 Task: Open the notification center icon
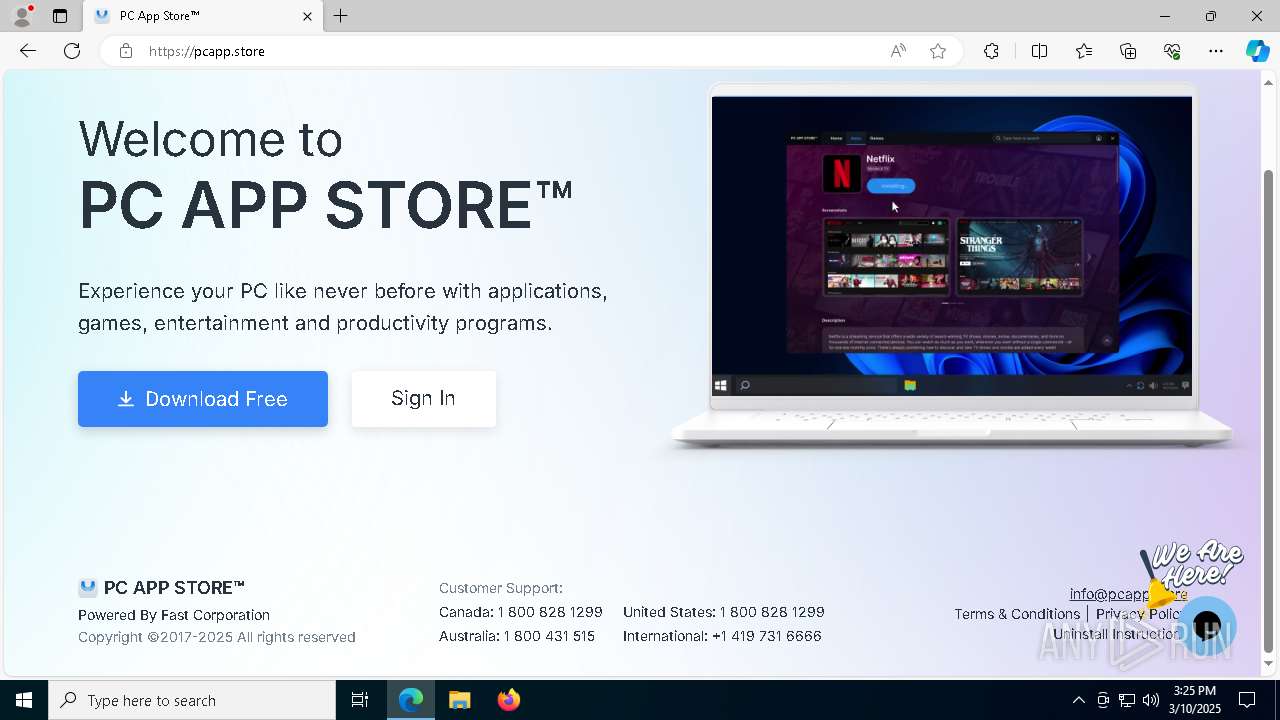1248,700
